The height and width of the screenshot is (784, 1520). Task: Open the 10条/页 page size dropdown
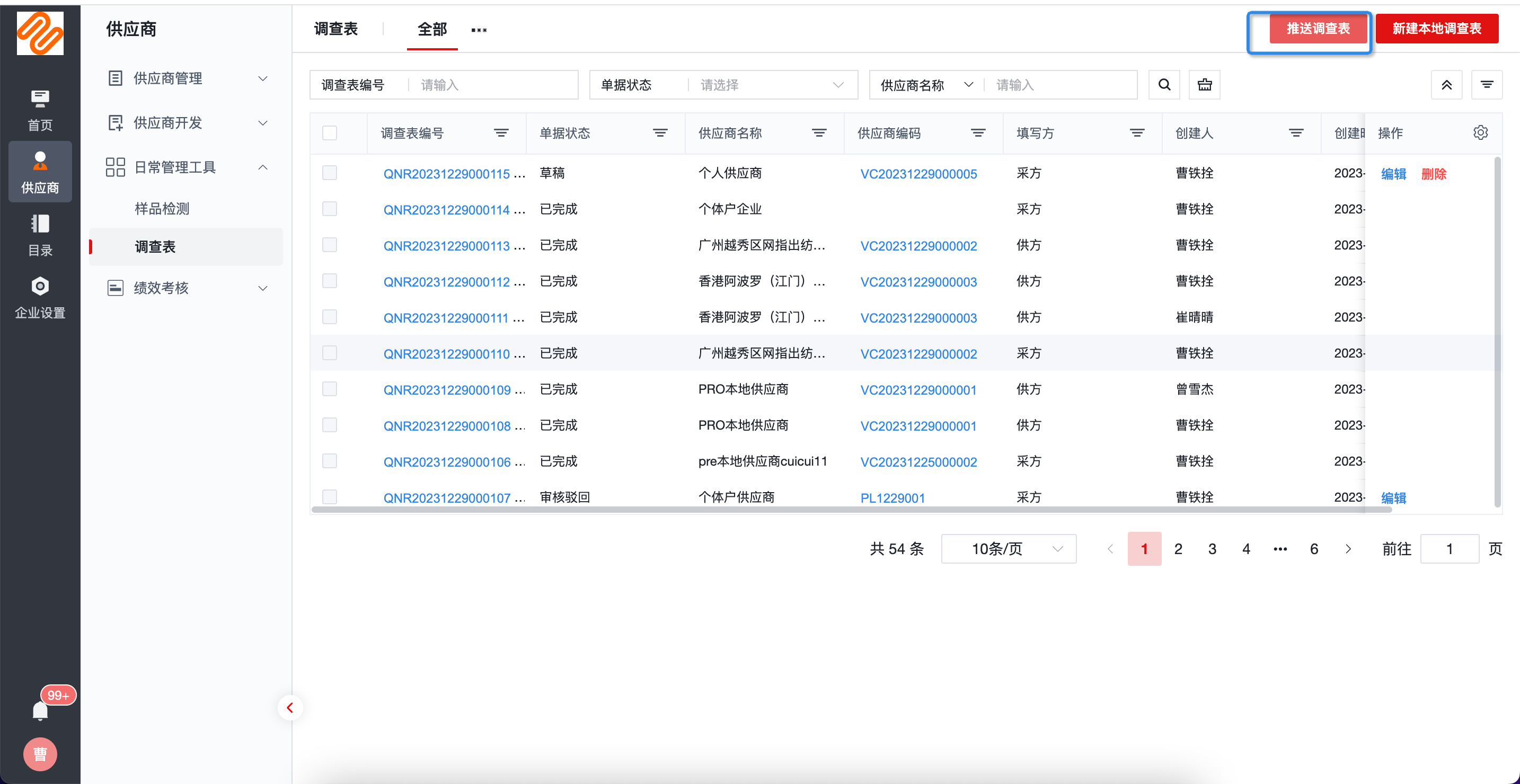[1009, 549]
